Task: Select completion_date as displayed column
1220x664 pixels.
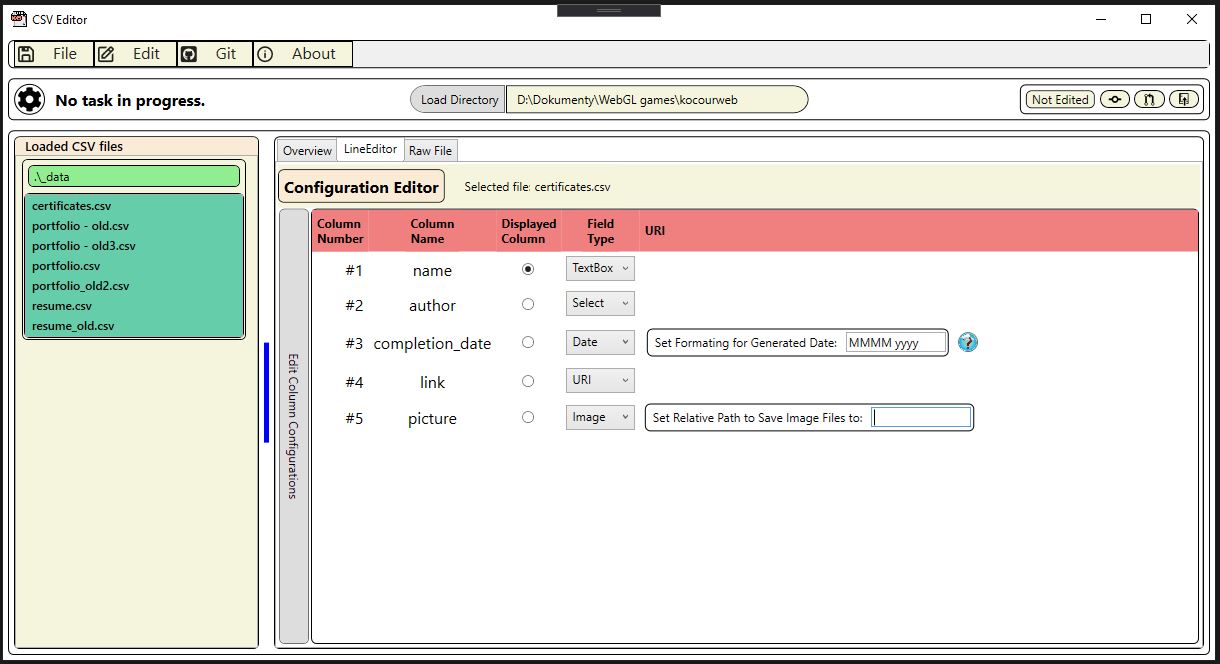Action: 528,342
